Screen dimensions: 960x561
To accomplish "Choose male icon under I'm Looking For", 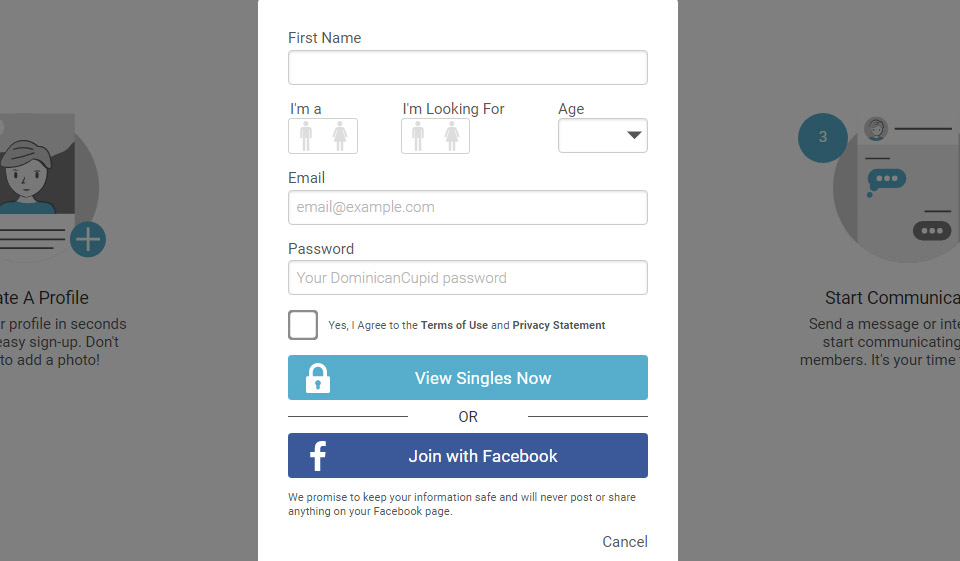I will [418, 136].
